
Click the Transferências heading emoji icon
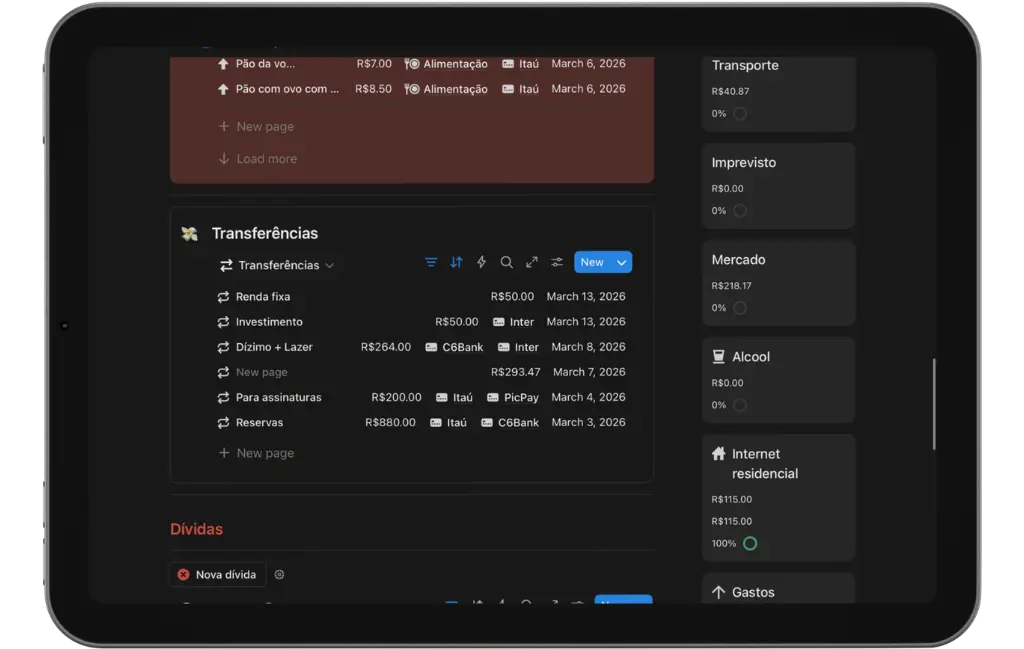pyautogui.click(x=189, y=234)
